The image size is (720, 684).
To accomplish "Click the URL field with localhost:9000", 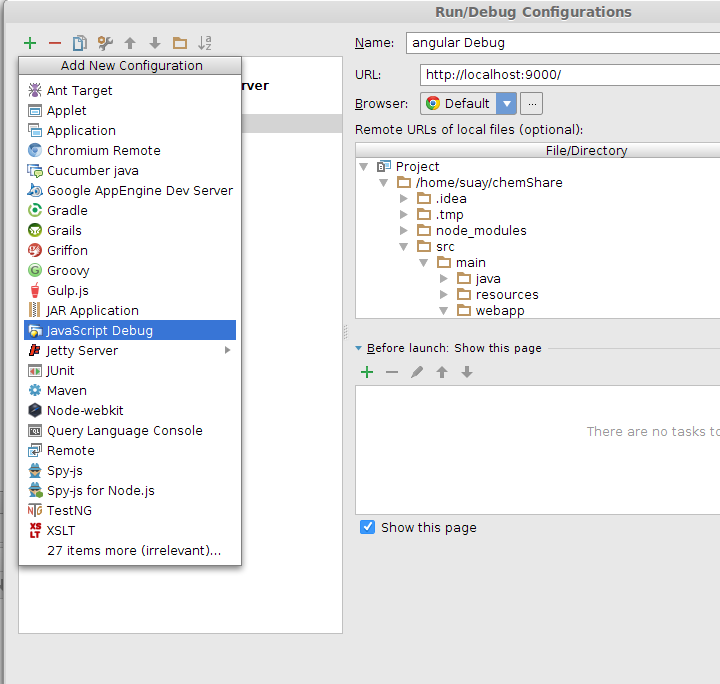I will 570,75.
